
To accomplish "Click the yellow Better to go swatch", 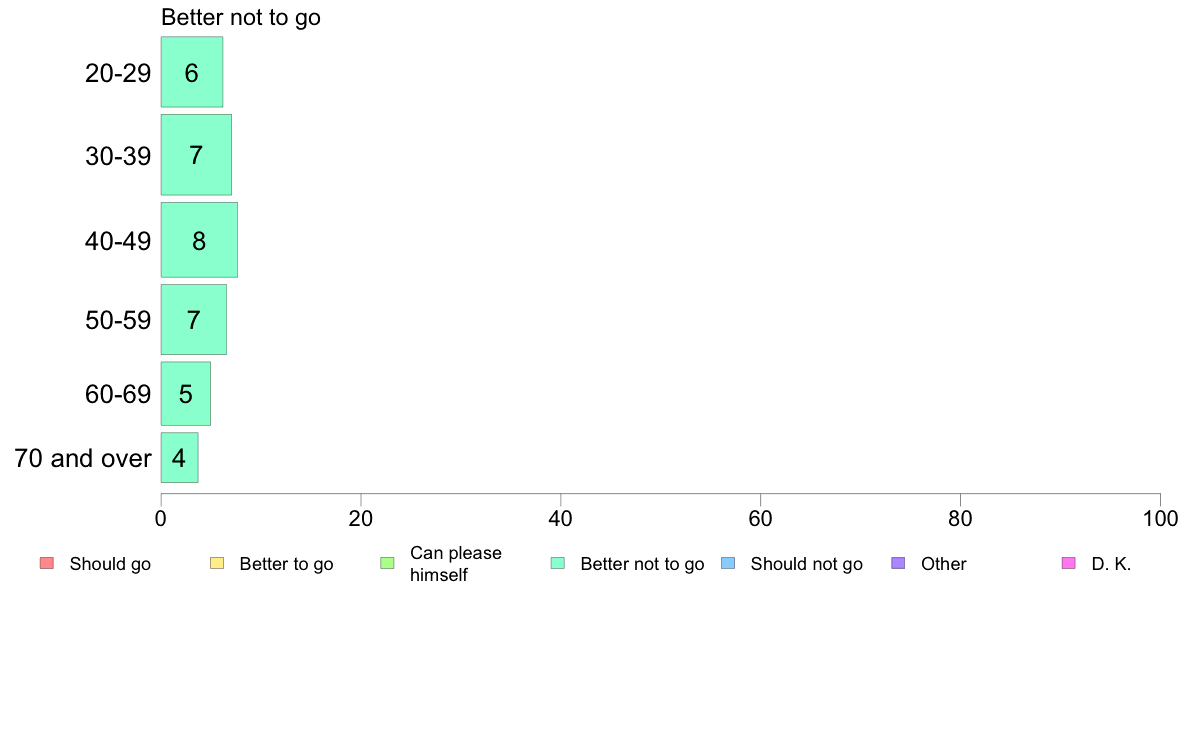I will [217, 563].
